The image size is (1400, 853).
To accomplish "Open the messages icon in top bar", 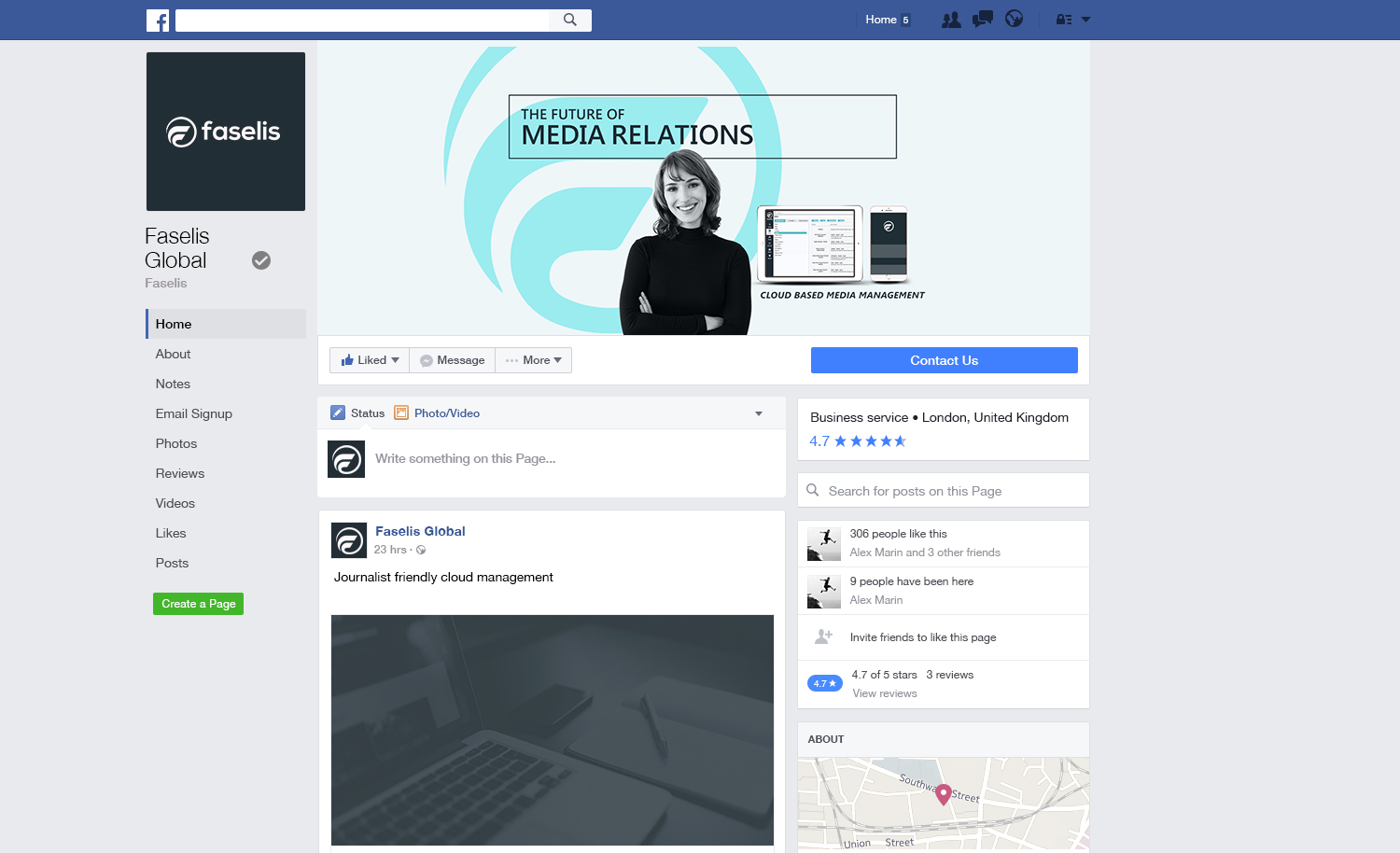I will (x=983, y=20).
